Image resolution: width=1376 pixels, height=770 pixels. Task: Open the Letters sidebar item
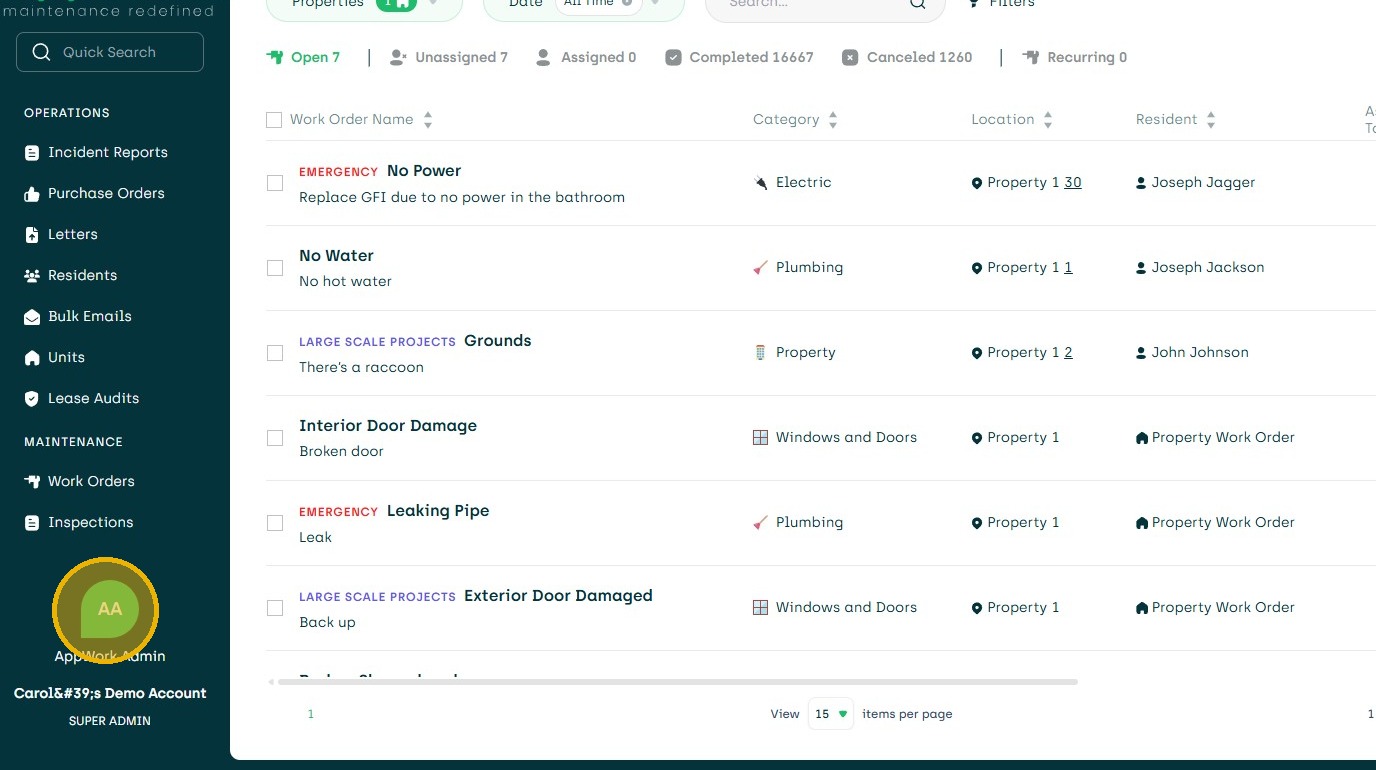pos(61,235)
